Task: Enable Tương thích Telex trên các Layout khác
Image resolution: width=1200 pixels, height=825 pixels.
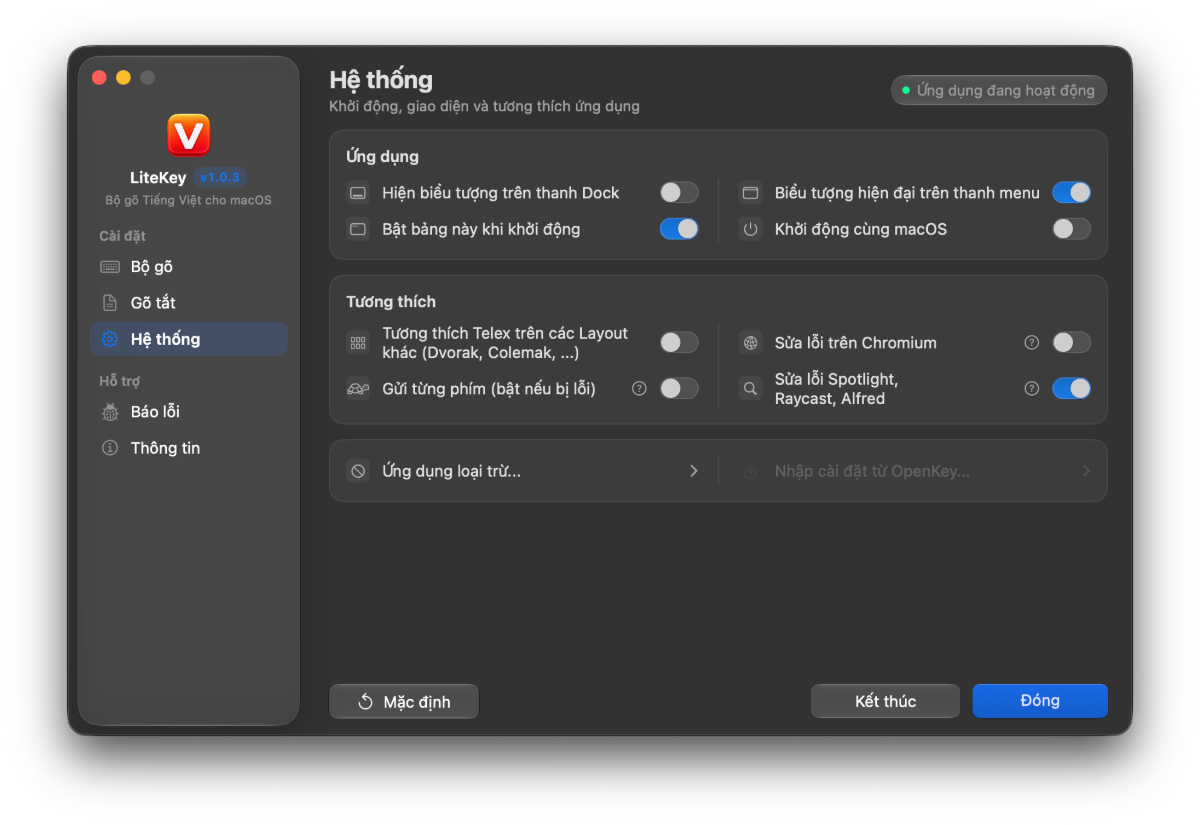Action: [x=679, y=343]
